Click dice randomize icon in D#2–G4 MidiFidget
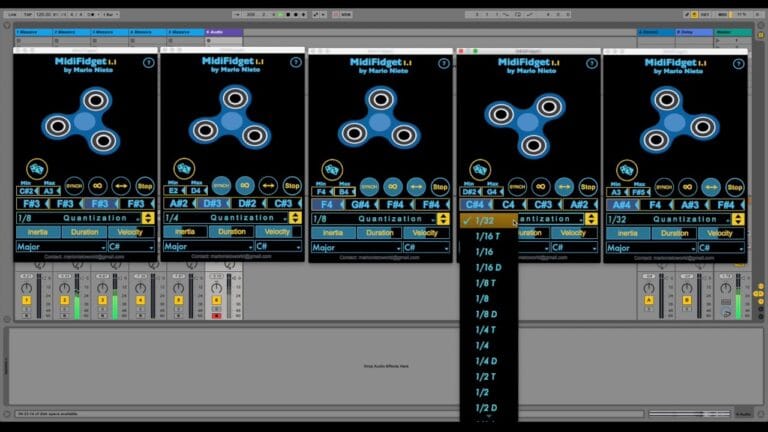Viewport: 768px width, 432px height. 480,169
